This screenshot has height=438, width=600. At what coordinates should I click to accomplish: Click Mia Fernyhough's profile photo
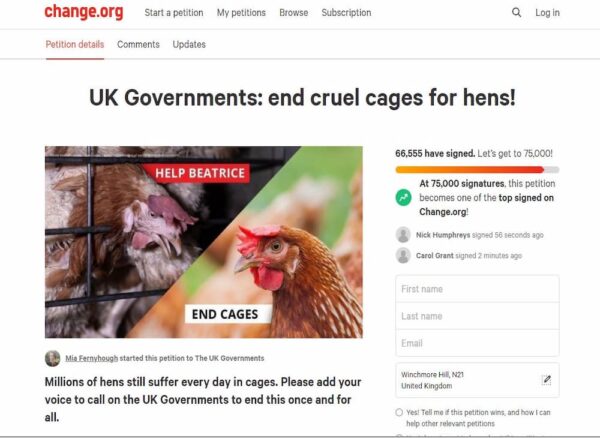pyautogui.click(x=52, y=358)
